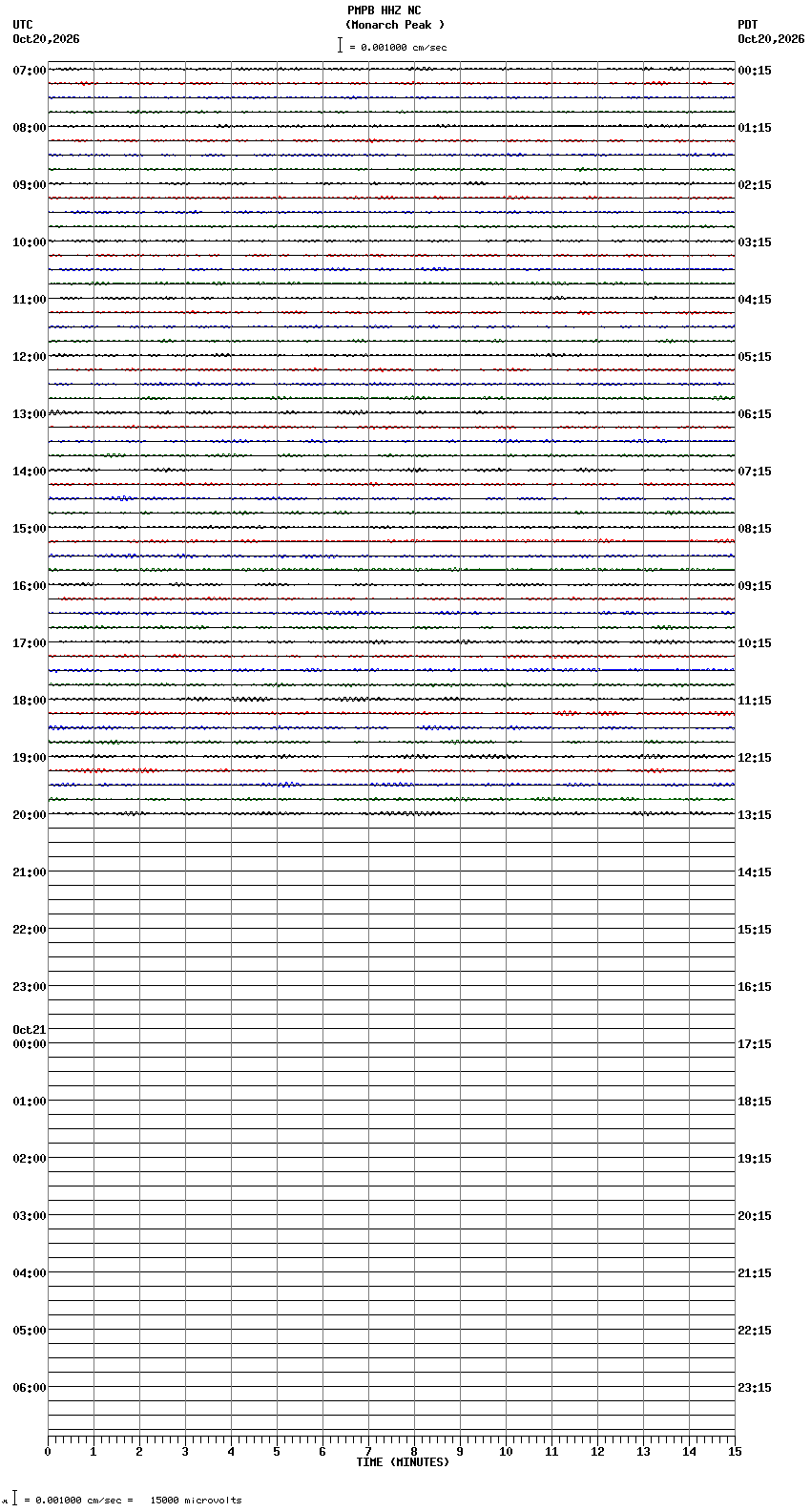Click the 23:00 UTC row label

(x=30, y=987)
